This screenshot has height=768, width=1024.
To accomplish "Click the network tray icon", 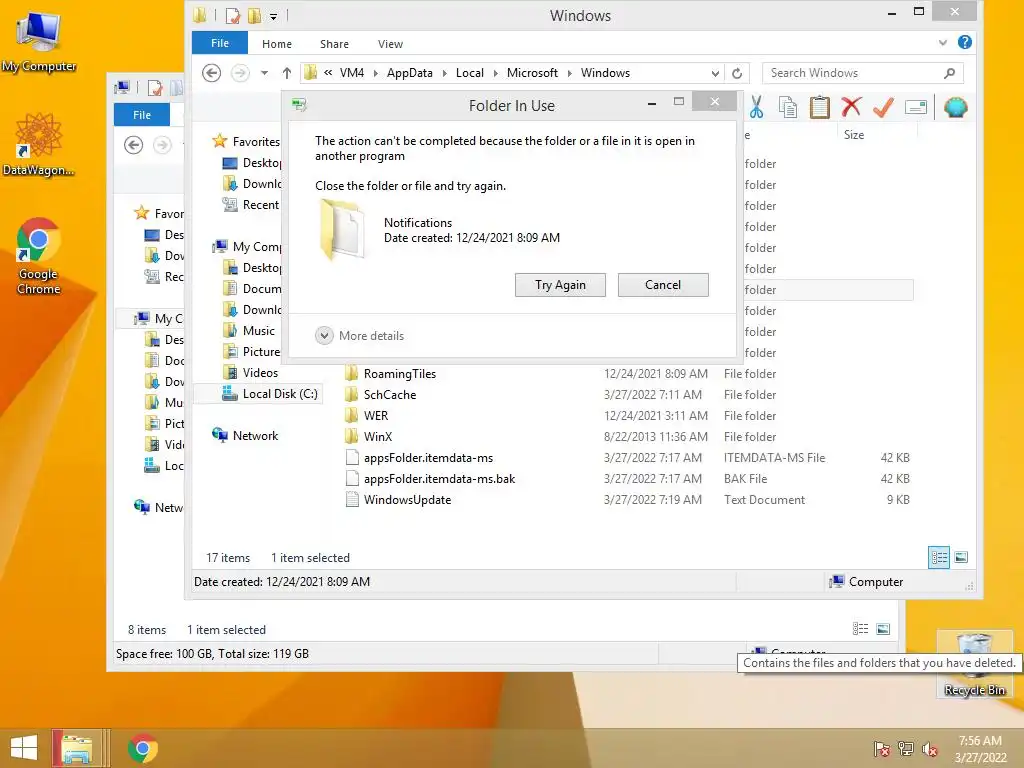I will click(x=906, y=749).
